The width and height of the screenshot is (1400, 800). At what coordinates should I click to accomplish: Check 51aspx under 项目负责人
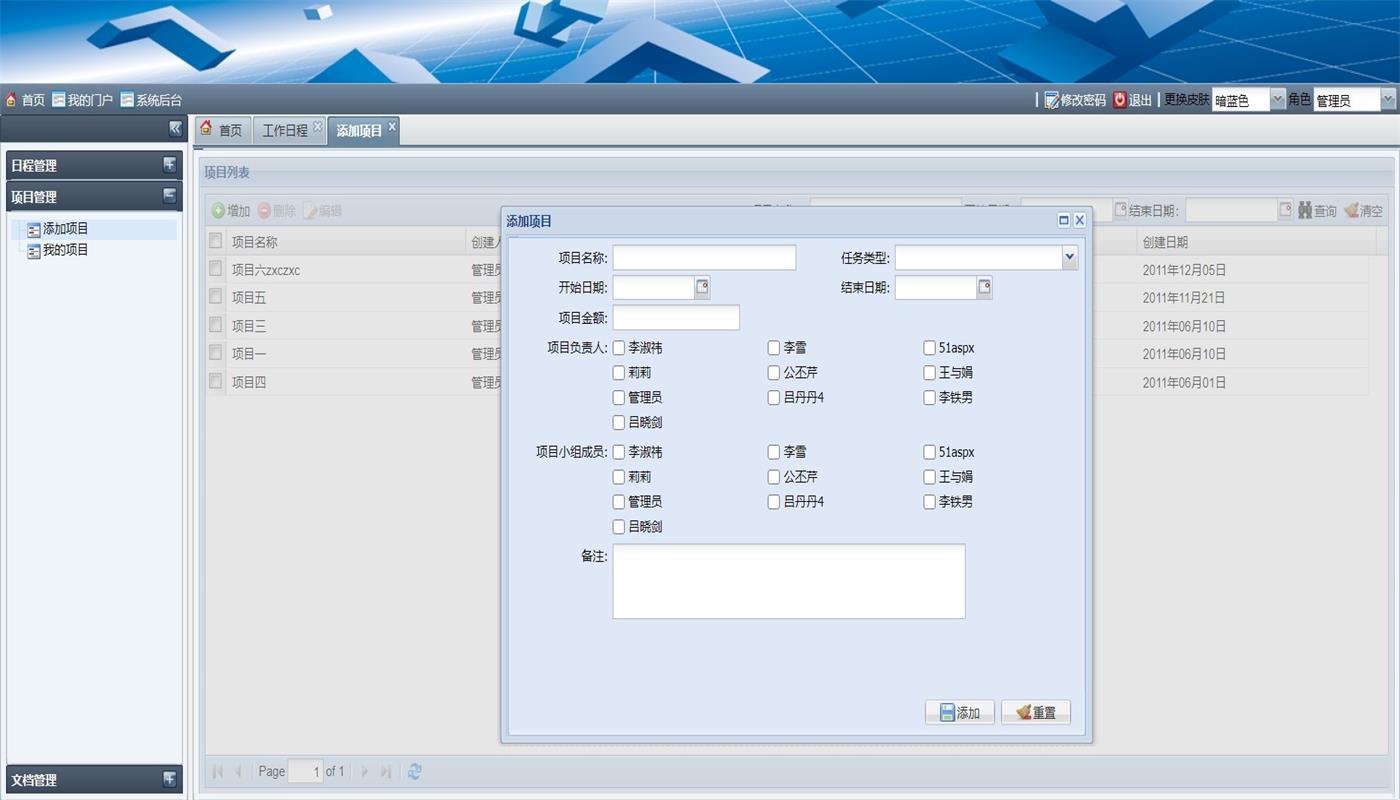click(x=929, y=348)
